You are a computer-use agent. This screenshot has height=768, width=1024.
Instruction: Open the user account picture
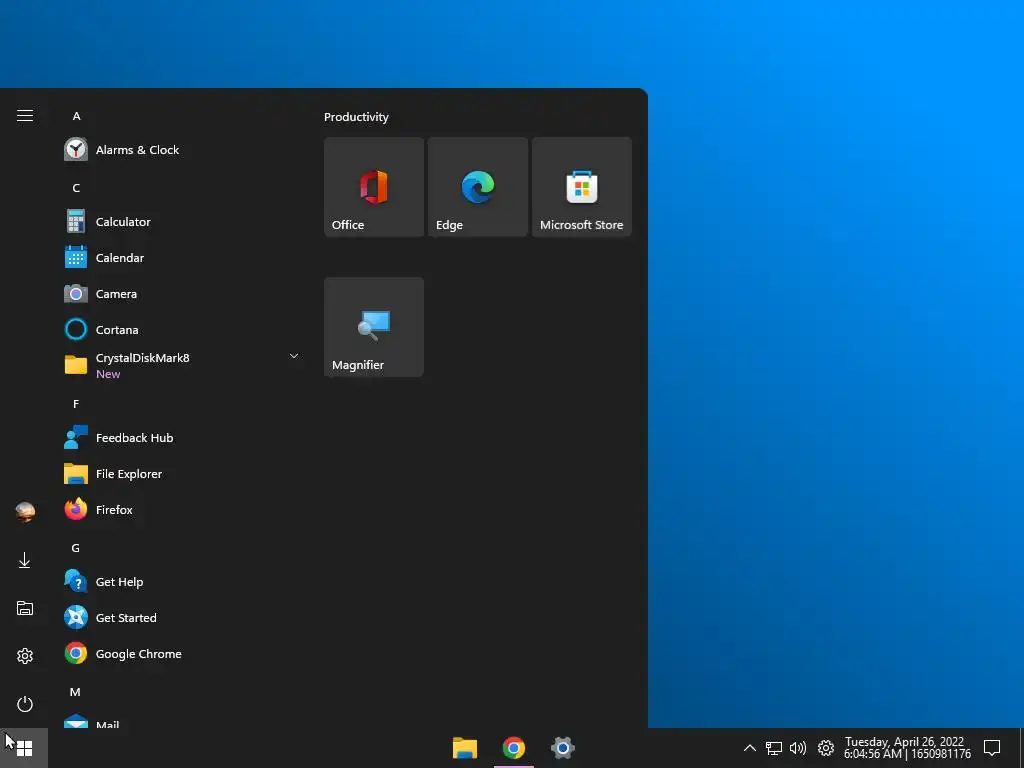pyautogui.click(x=25, y=512)
